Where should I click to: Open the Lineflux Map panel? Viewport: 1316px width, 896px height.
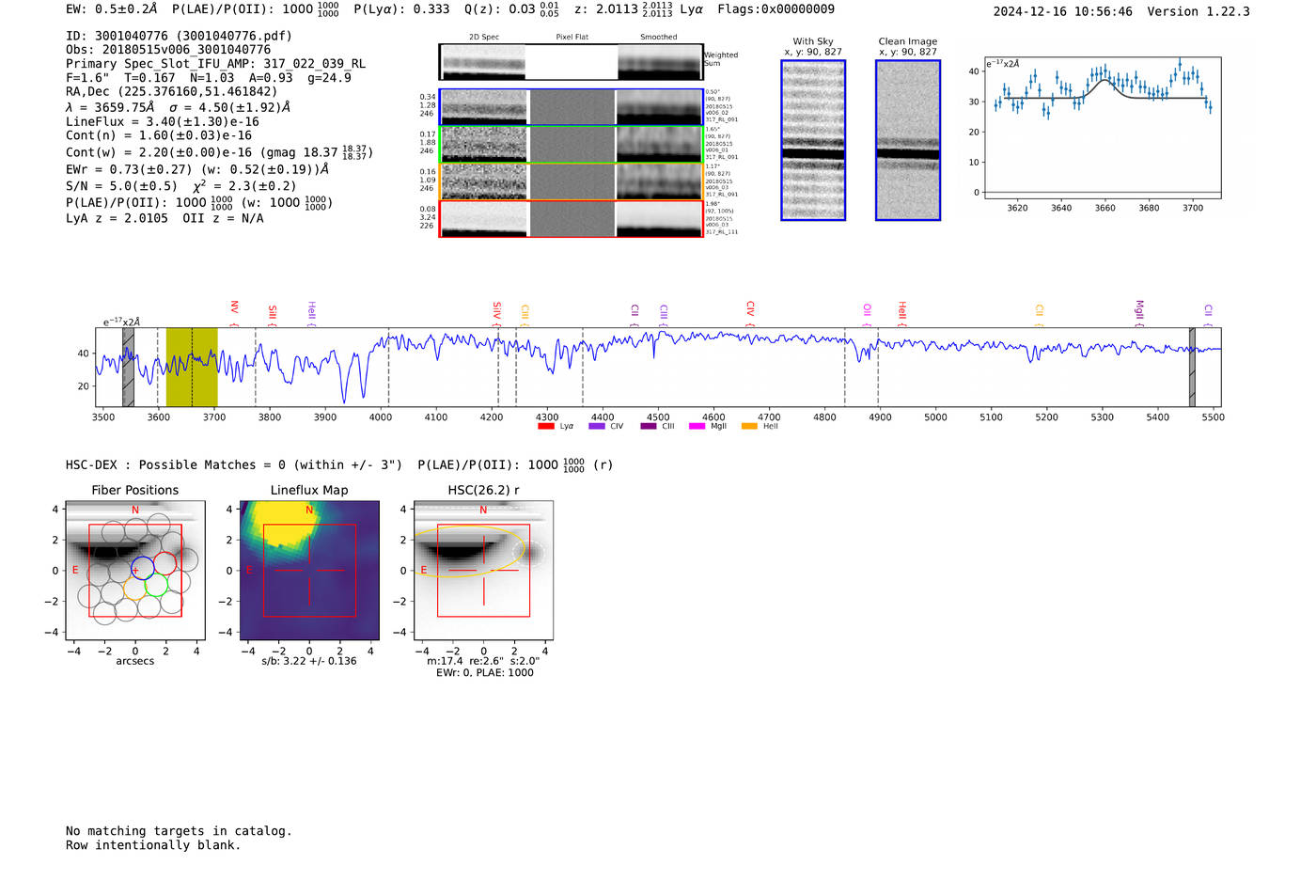pyautogui.click(x=309, y=570)
